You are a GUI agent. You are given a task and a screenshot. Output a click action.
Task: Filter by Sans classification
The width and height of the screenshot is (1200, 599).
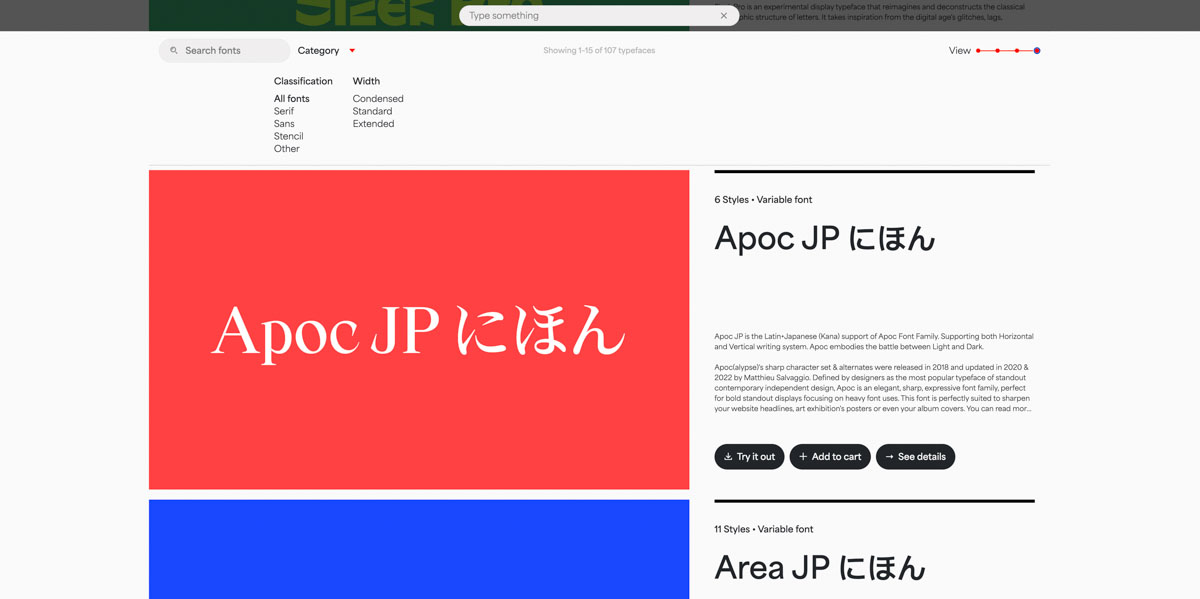click(284, 124)
